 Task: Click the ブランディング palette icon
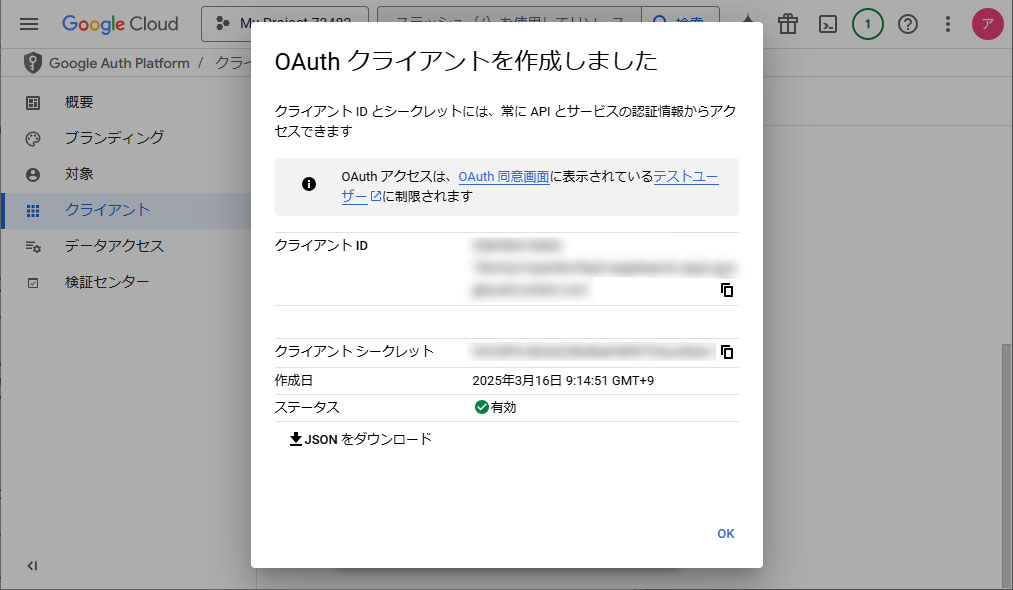pos(33,139)
